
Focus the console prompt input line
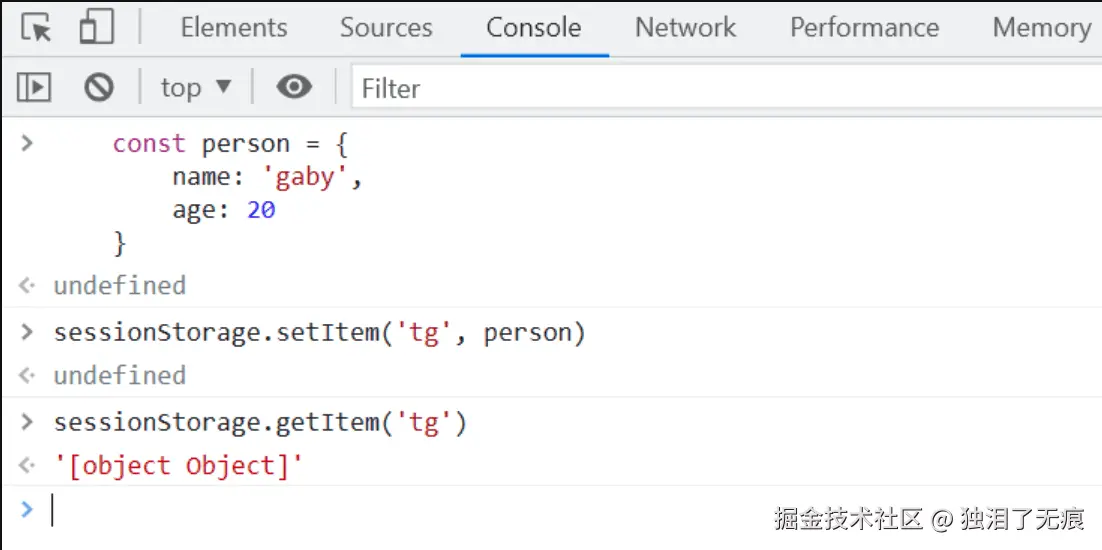tap(400, 511)
